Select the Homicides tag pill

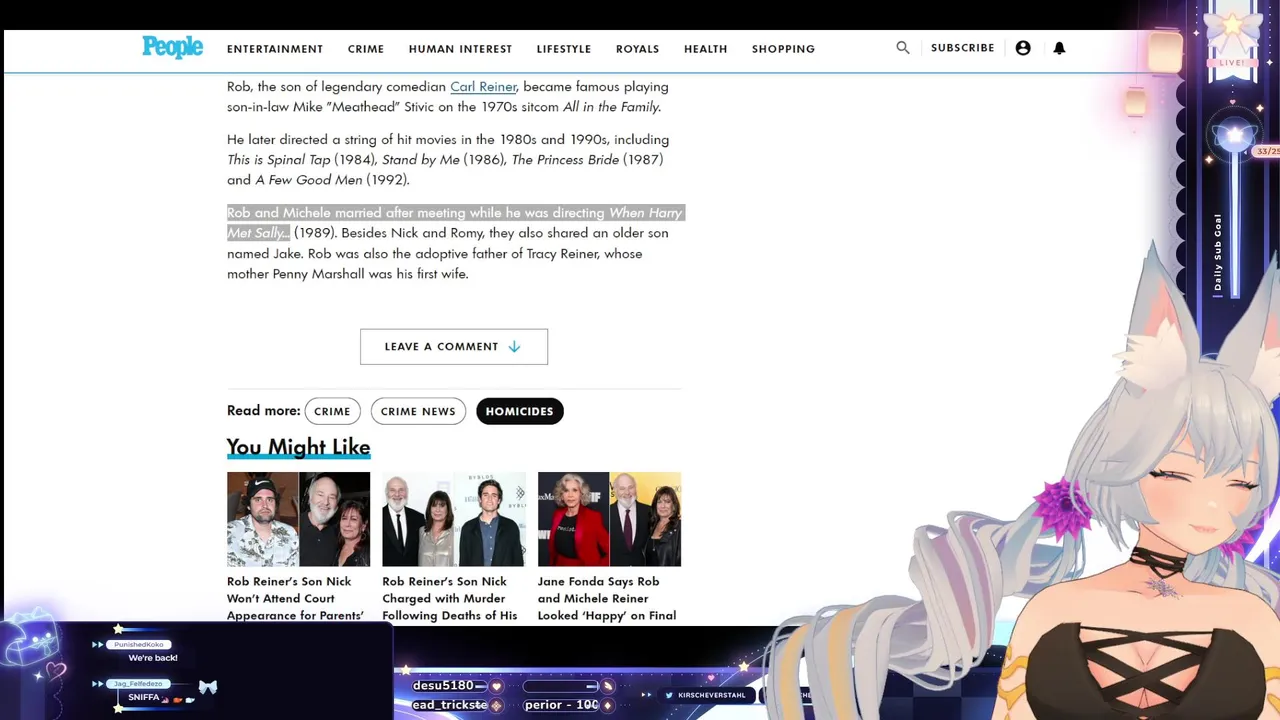pos(519,411)
